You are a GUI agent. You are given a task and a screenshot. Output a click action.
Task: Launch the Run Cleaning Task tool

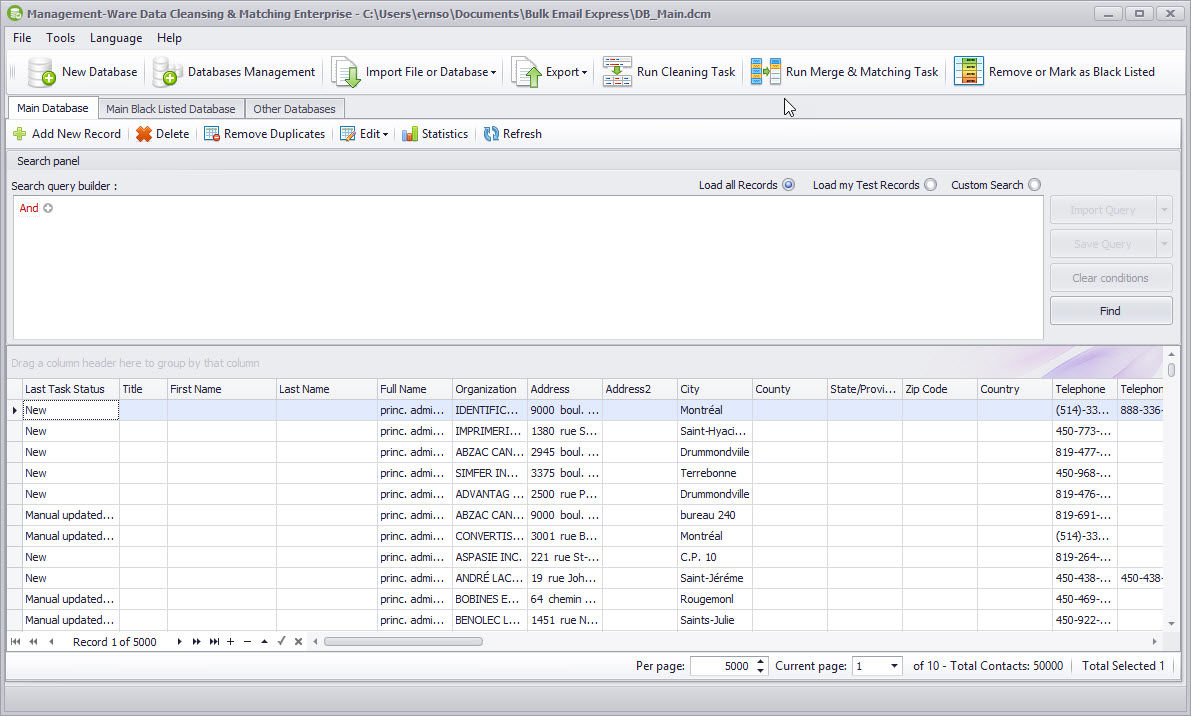[669, 72]
